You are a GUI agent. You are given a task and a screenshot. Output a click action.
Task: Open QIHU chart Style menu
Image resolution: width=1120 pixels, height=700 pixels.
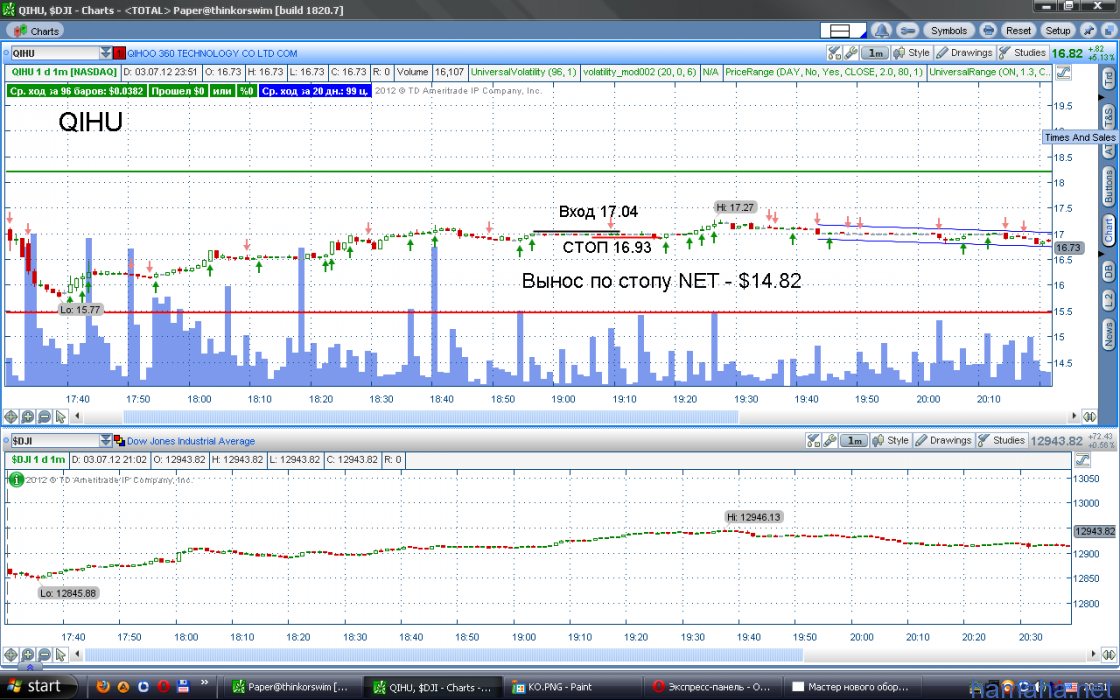[x=911, y=53]
